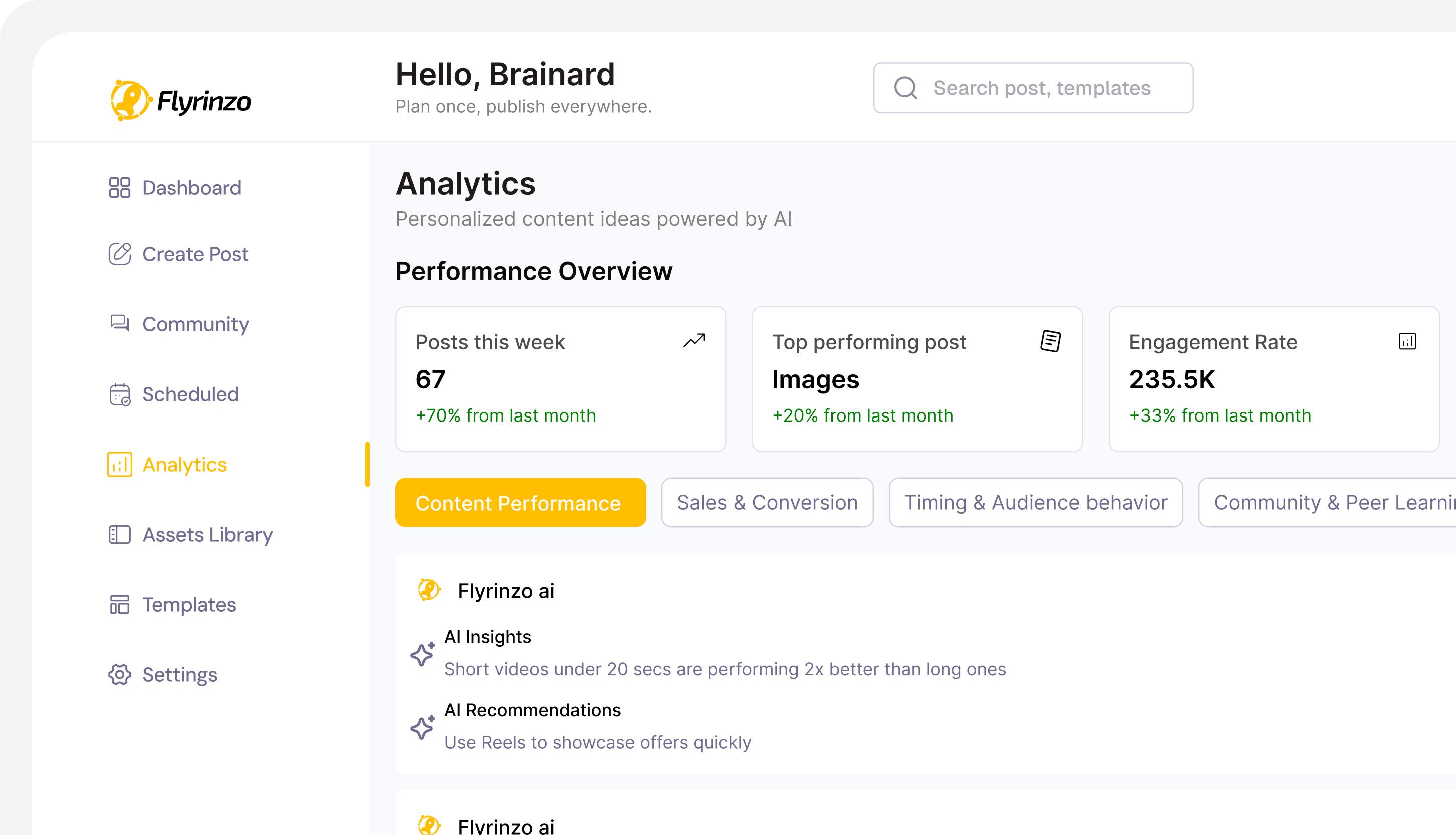Select Analytics in the sidebar
Screen dimensions: 1456x835
point(167,465)
